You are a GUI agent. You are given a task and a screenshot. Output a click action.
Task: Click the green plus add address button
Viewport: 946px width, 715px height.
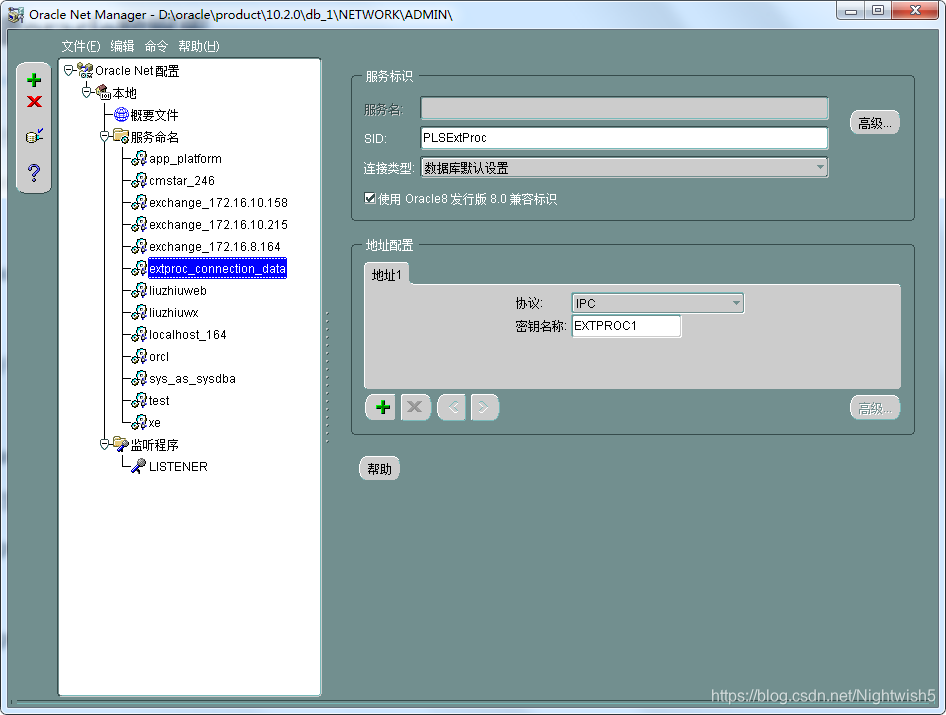381,407
